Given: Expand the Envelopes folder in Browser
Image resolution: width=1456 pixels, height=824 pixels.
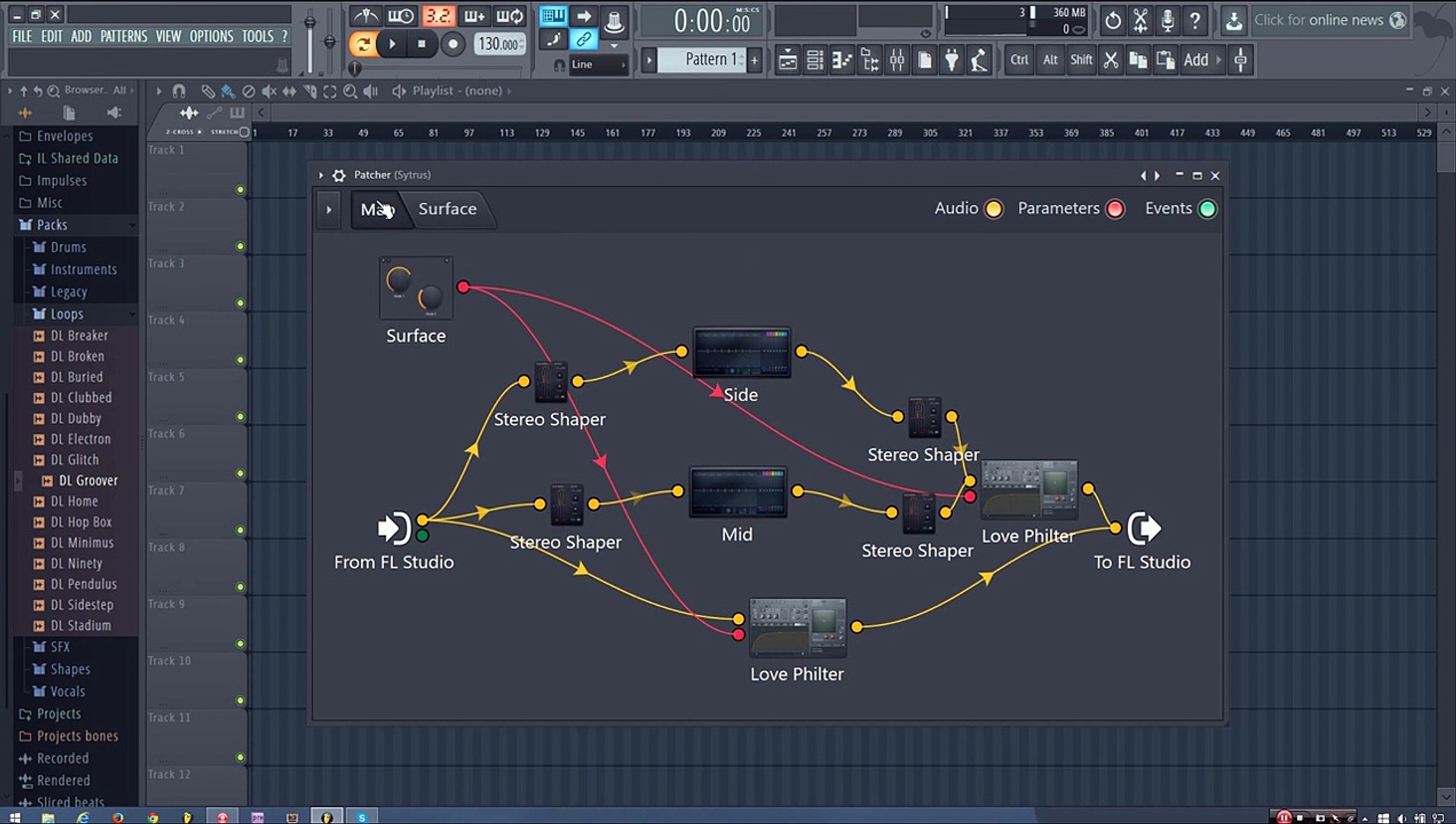Looking at the screenshot, I should (64, 136).
